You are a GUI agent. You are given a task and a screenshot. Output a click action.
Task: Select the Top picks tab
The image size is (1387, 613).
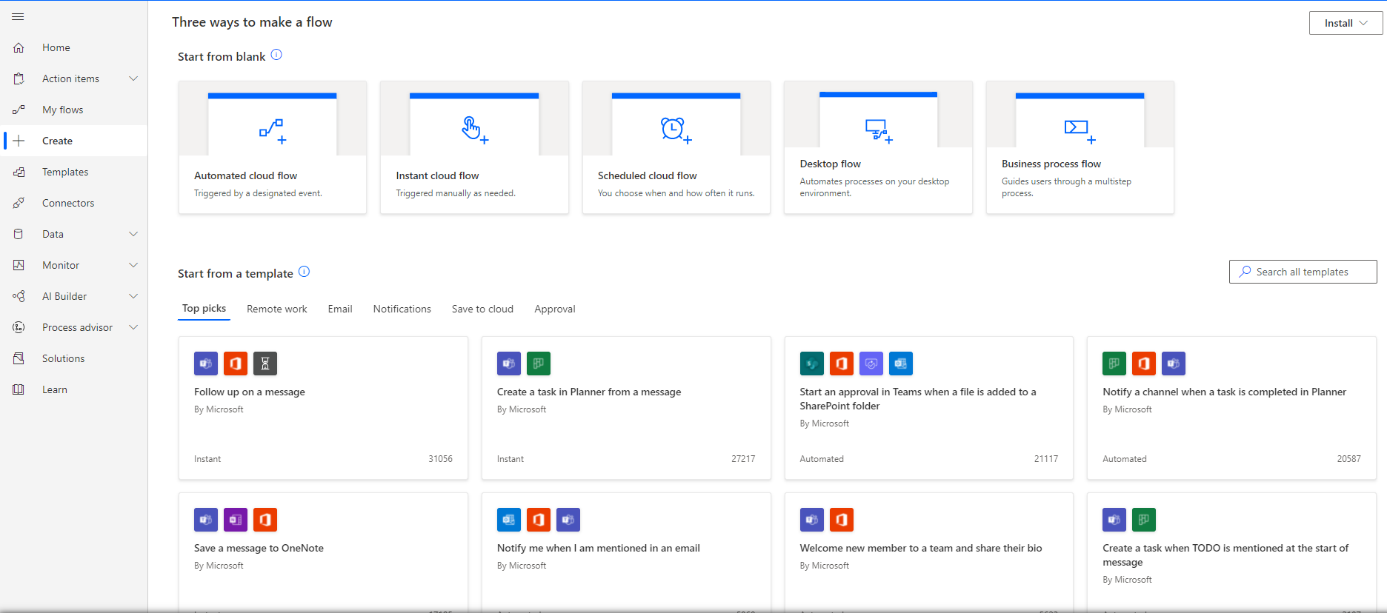pyautogui.click(x=204, y=309)
